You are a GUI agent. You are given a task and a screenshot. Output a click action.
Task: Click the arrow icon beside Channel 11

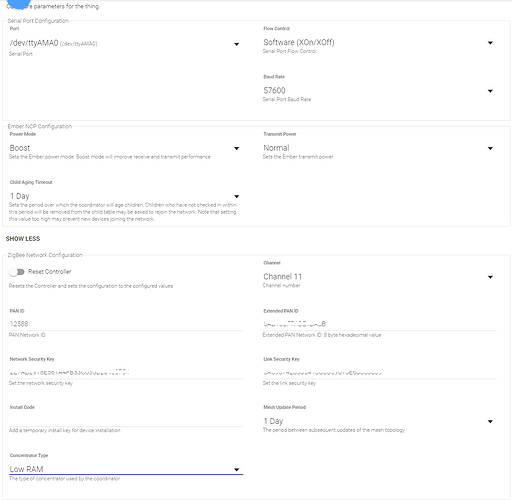(x=490, y=277)
